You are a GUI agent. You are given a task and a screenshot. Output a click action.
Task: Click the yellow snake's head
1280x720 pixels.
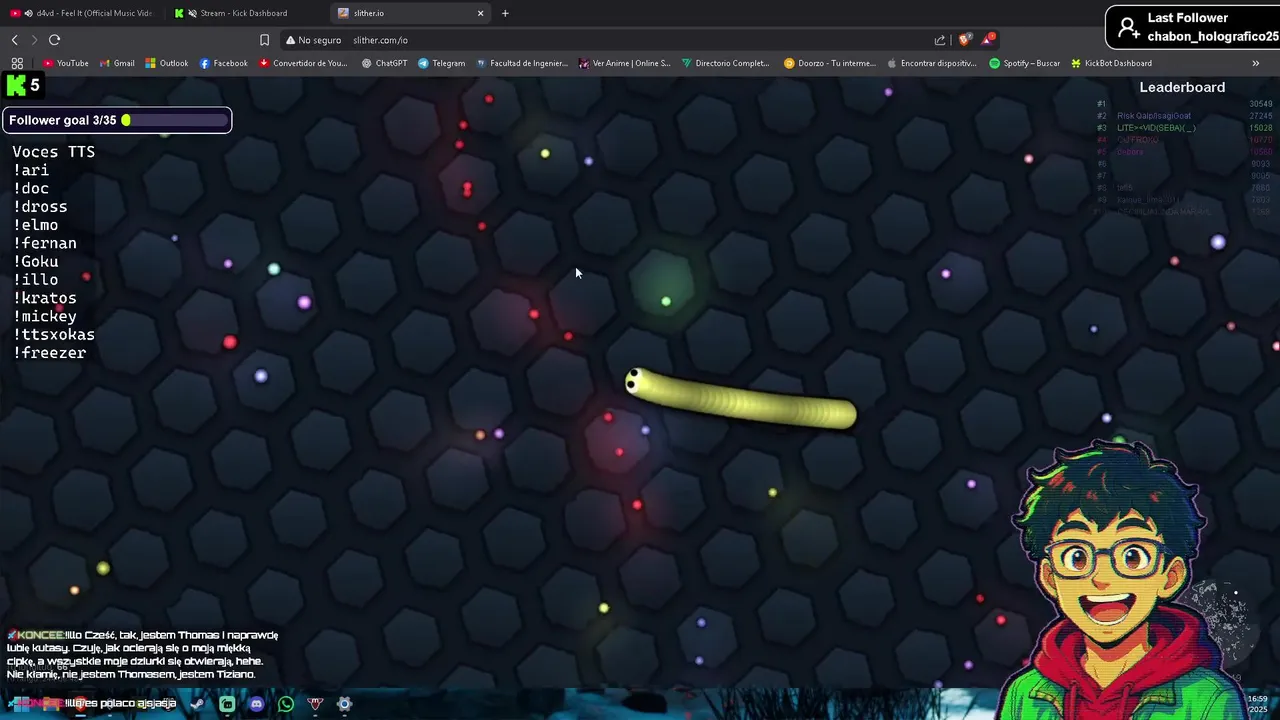pyautogui.click(x=637, y=381)
